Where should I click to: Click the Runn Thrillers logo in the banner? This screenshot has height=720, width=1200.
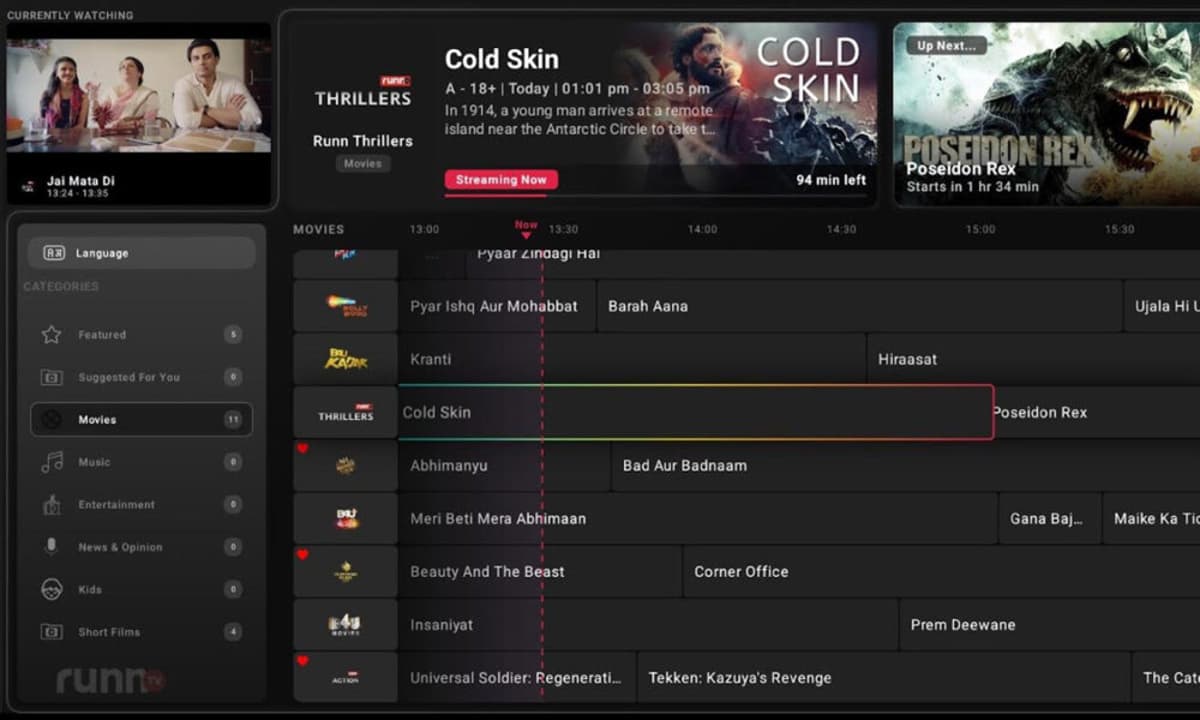[x=363, y=93]
